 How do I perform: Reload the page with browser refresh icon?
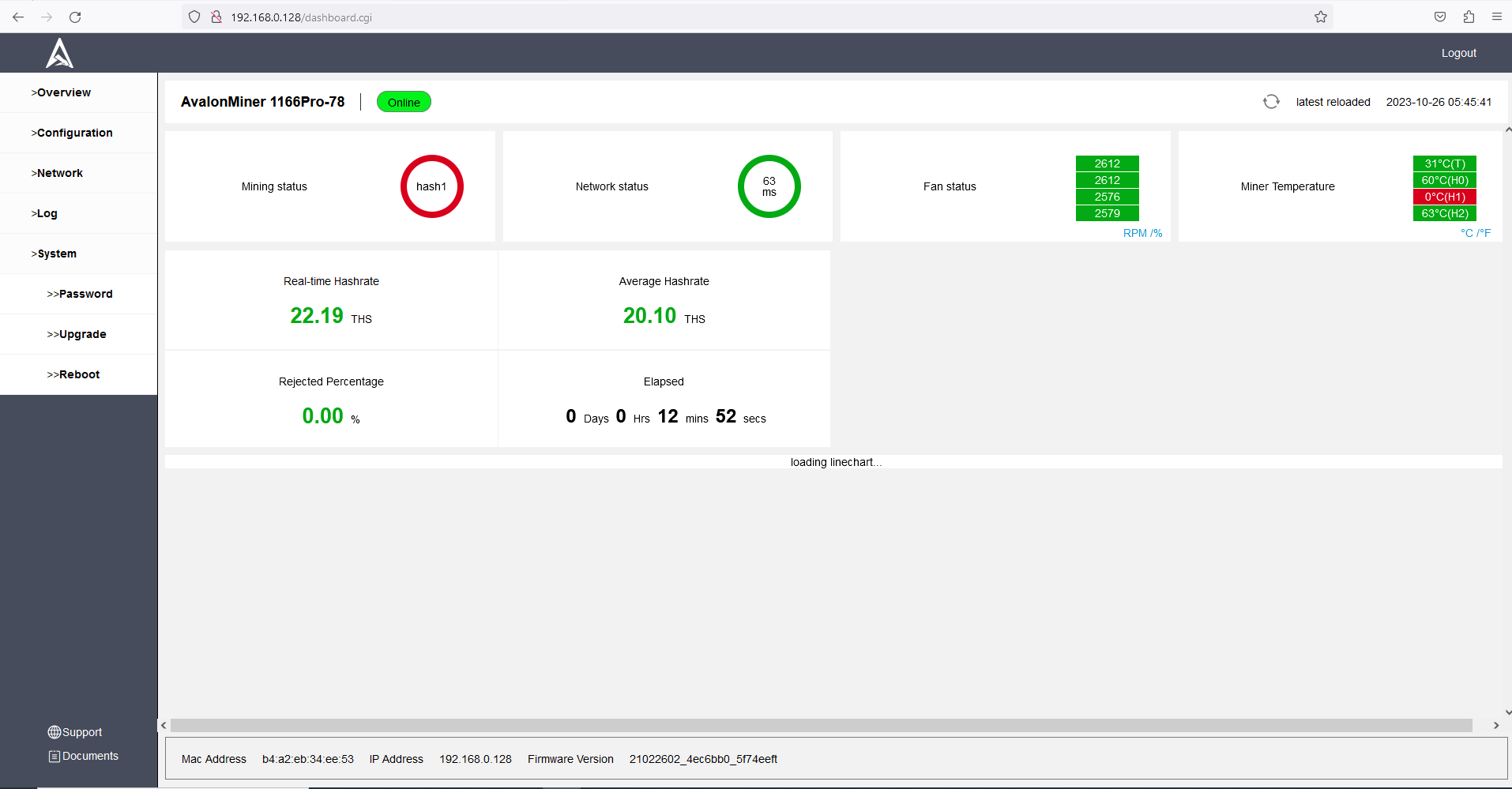coord(75,17)
